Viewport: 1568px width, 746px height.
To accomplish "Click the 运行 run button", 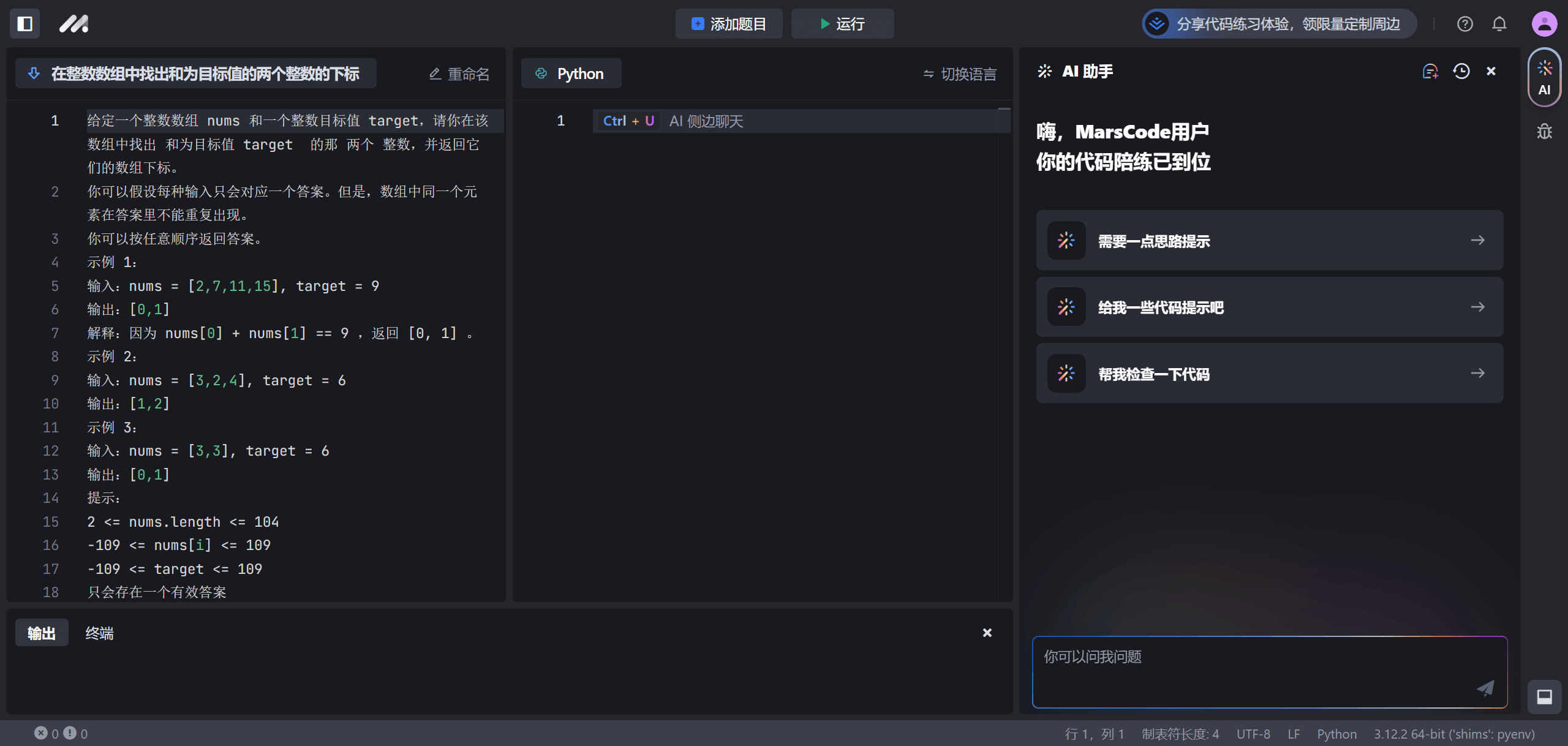I will [x=842, y=24].
